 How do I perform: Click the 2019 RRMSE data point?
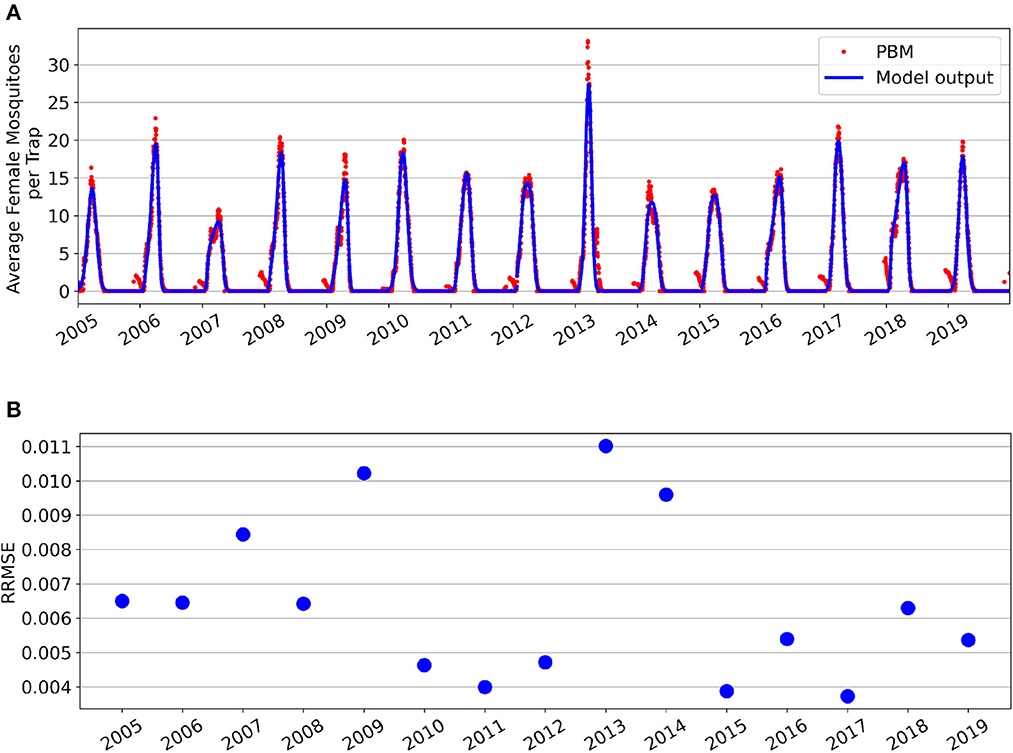[x=968, y=641]
